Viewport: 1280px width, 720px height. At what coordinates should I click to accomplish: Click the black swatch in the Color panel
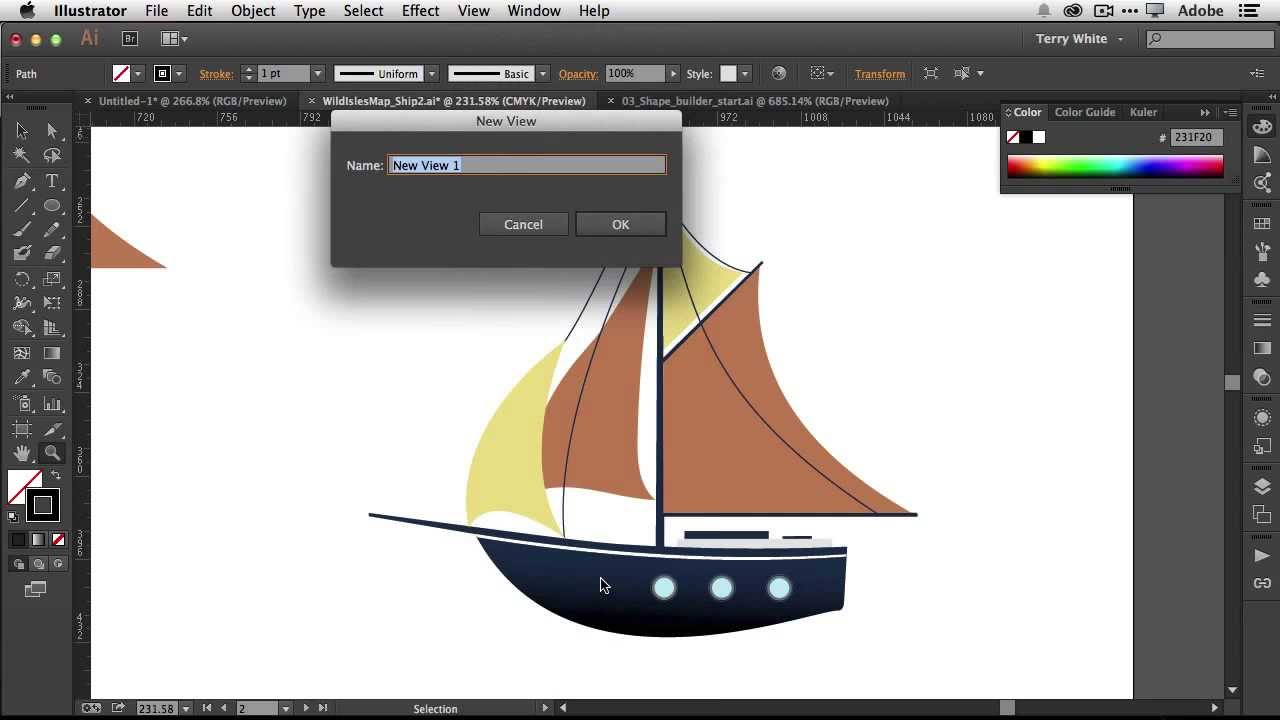tap(1026, 137)
